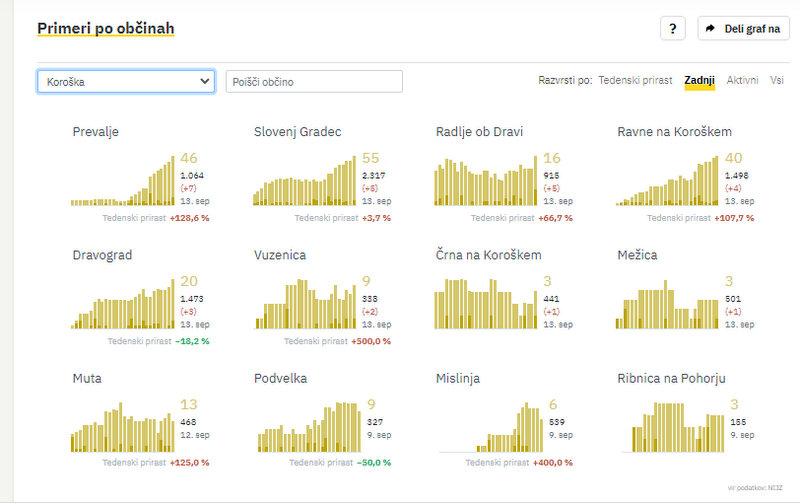Select the Muta bar chart
Screen dimensions: 800x504
(122, 428)
